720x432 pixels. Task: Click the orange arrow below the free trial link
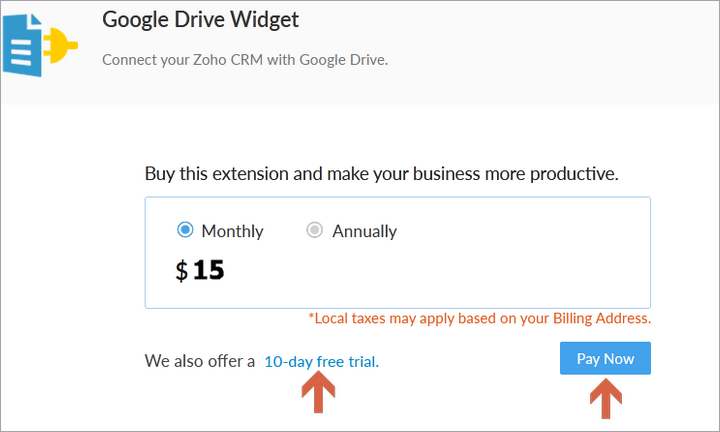(318, 392)
